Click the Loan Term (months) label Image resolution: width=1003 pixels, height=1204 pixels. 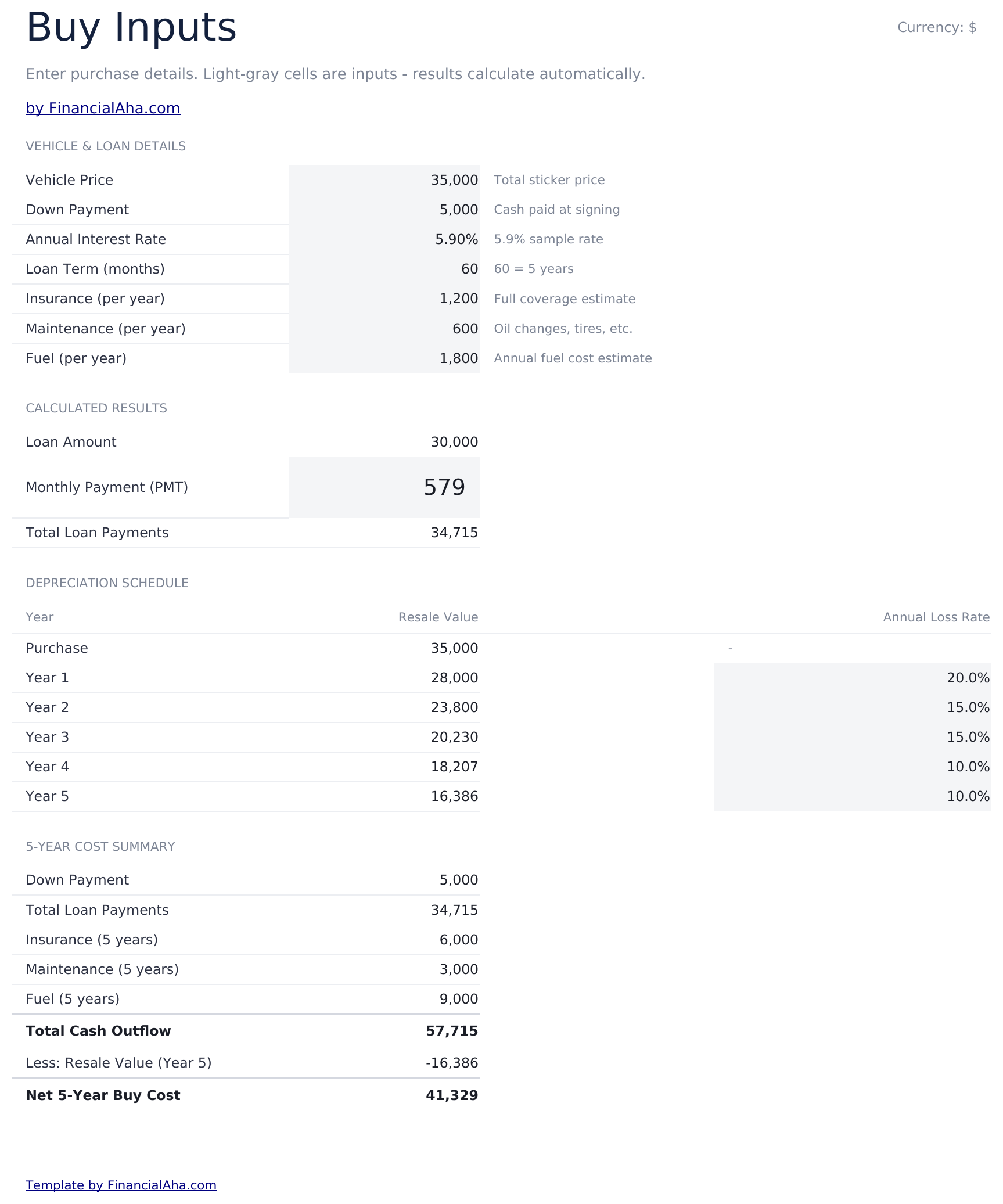95,269
